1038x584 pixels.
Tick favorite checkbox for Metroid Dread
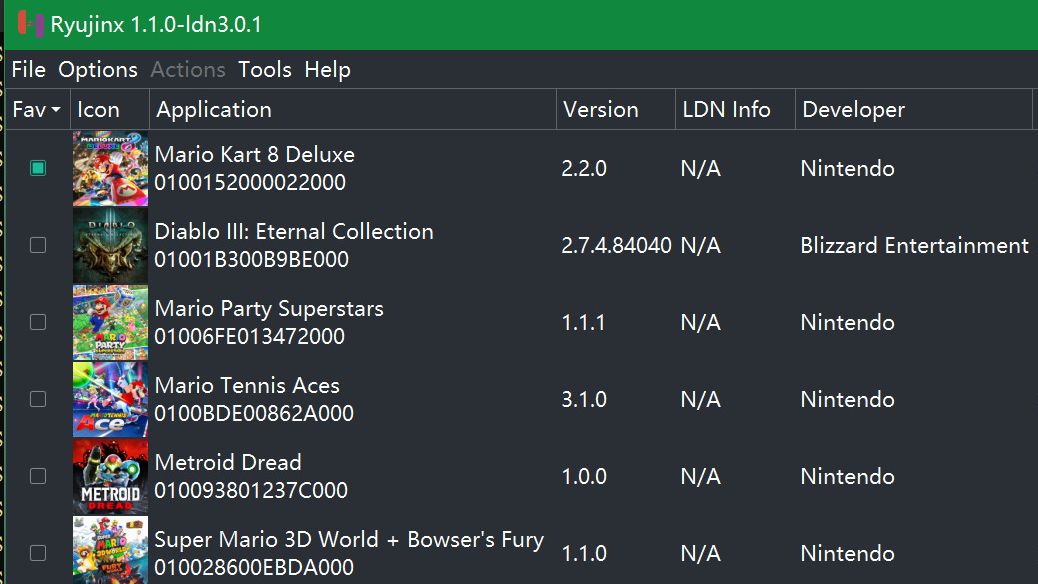(38, 476)
